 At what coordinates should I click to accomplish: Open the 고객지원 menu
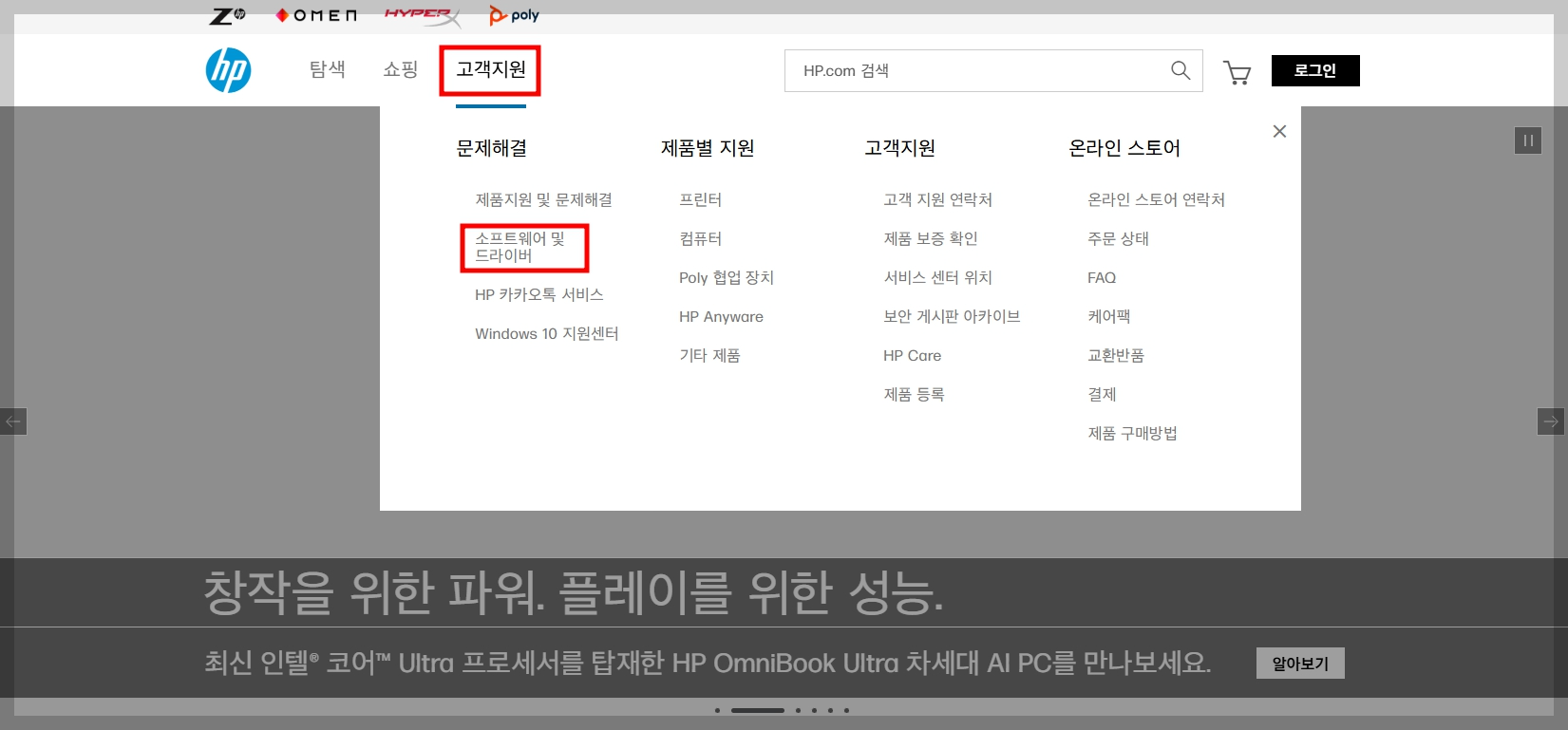pos(491,69)
